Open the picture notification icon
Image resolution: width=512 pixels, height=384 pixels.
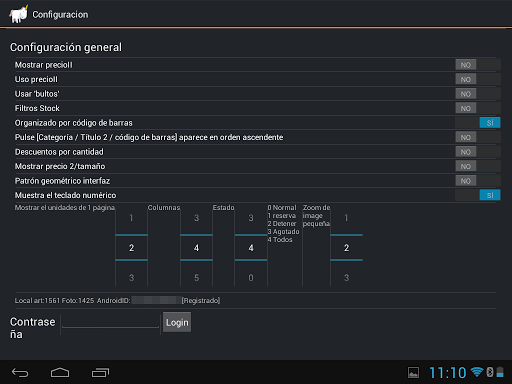tap(413, 372)
